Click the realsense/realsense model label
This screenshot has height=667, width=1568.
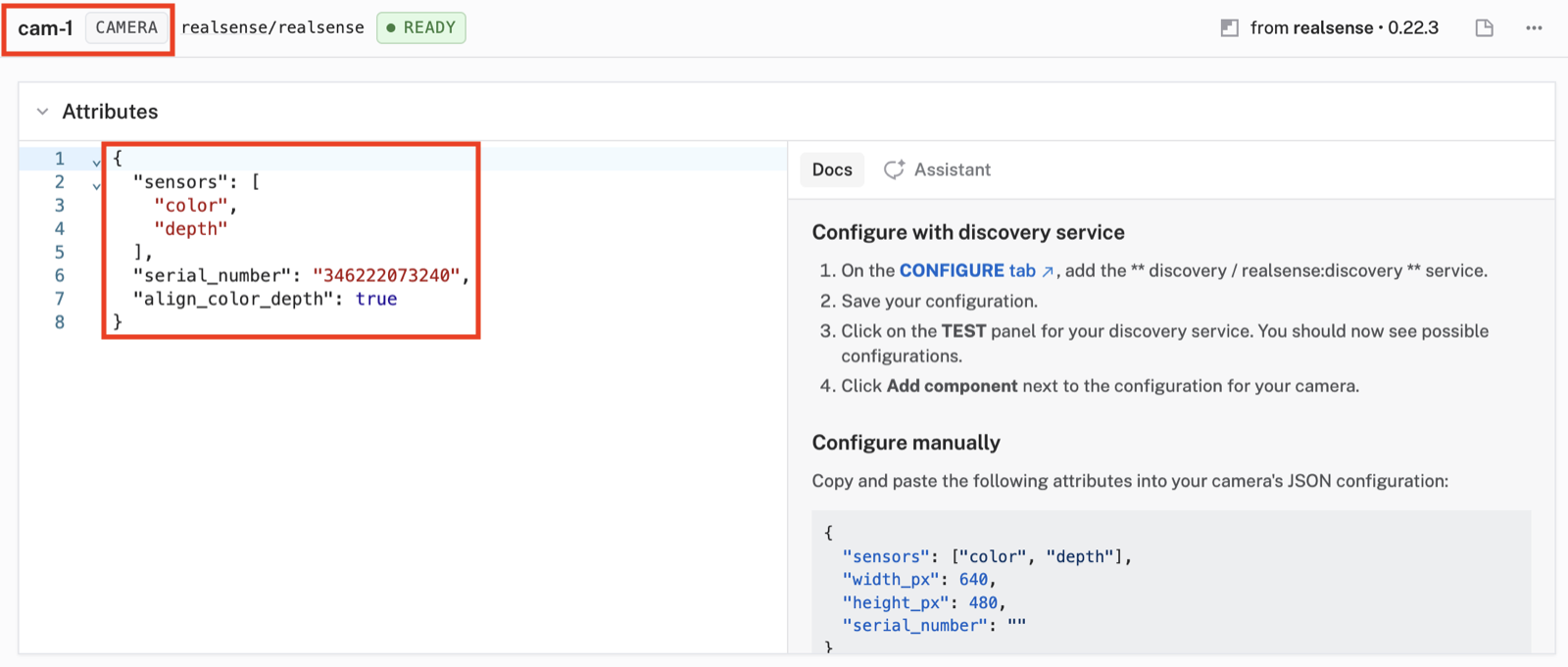[x=272, y=27]
